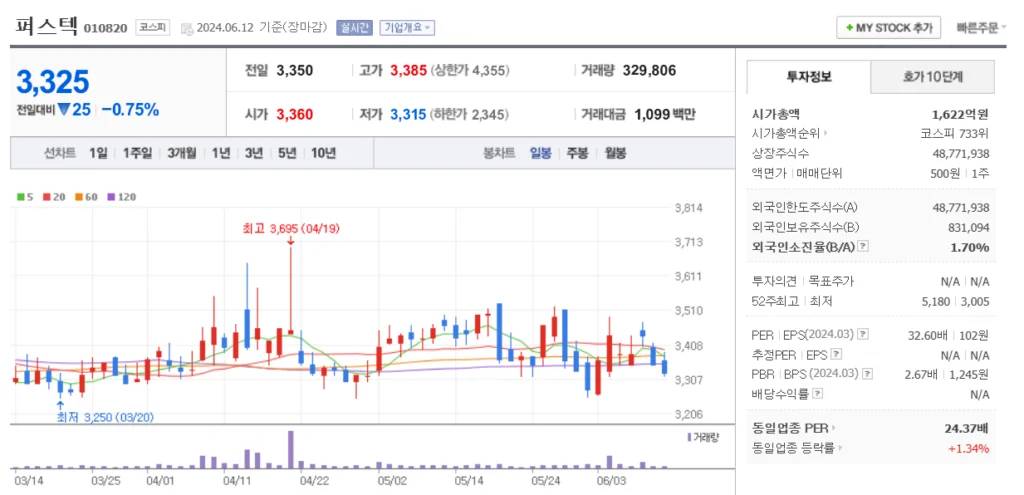
Task: Click the green 5-day moving average legend
Action: click(x=25, y=197)
